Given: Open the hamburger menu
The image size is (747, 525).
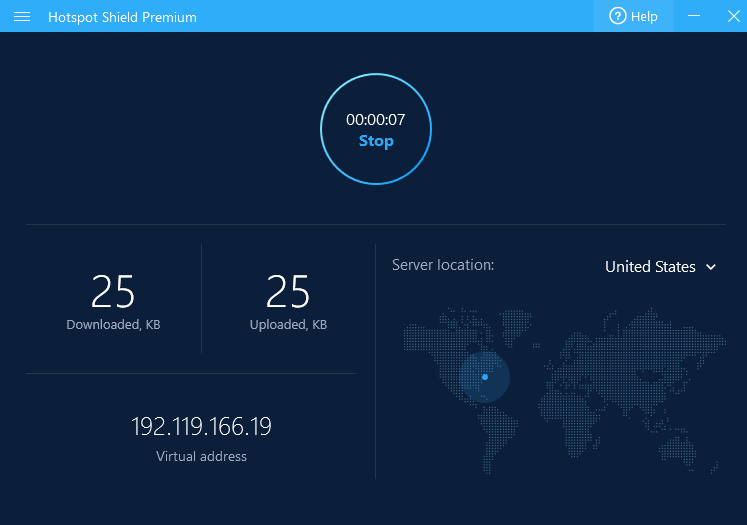Looking at the screenshot, I should pyautogui.click(x=22, y=17).
